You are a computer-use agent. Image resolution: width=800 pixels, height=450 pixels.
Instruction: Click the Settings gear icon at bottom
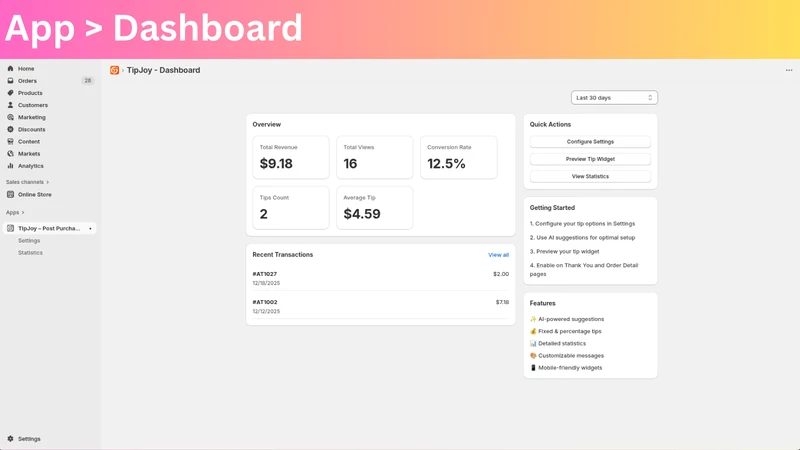pos(10,439)
